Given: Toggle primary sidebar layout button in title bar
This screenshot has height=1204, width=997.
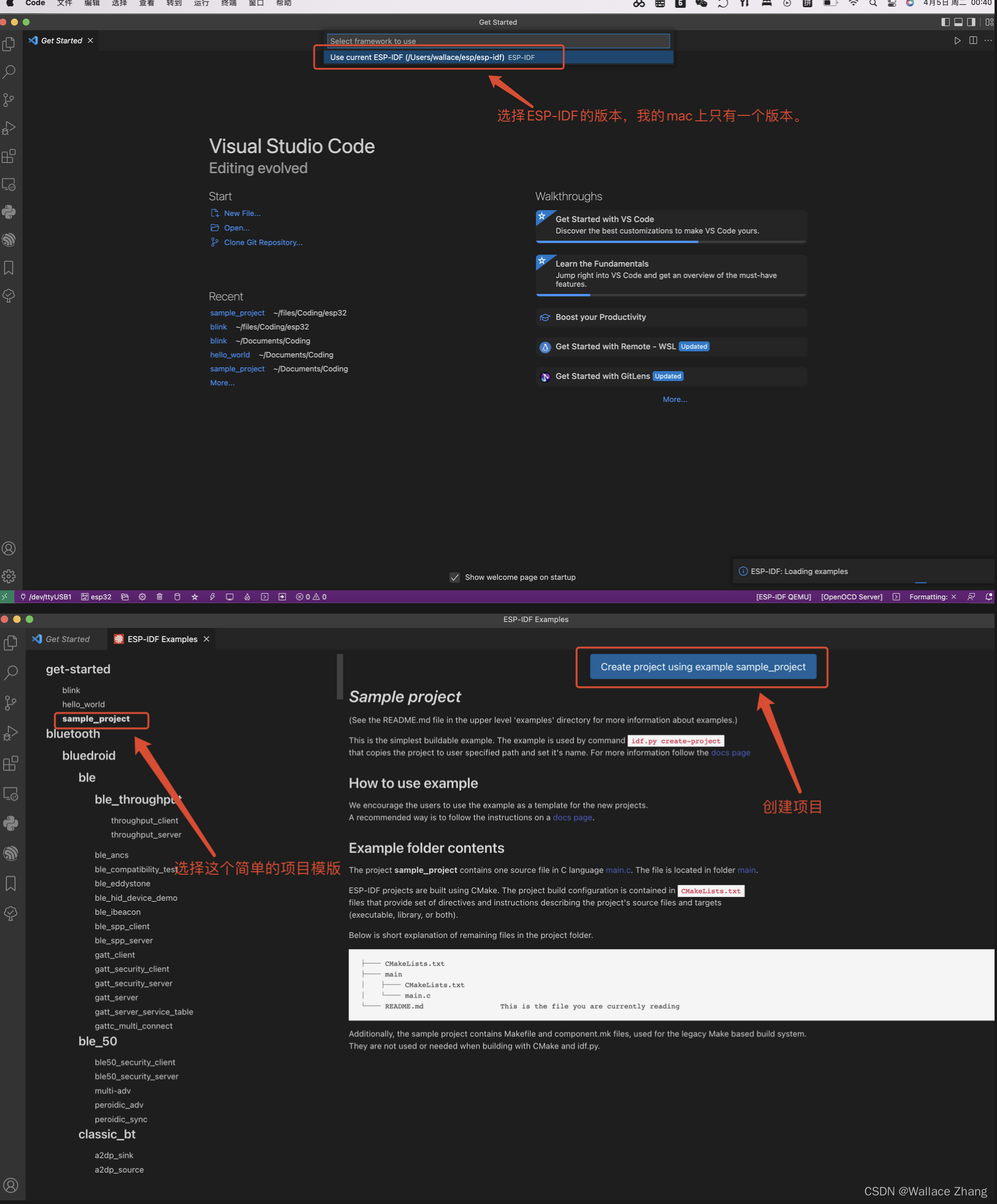Looking at the screenshot, I should pos(945,22).
